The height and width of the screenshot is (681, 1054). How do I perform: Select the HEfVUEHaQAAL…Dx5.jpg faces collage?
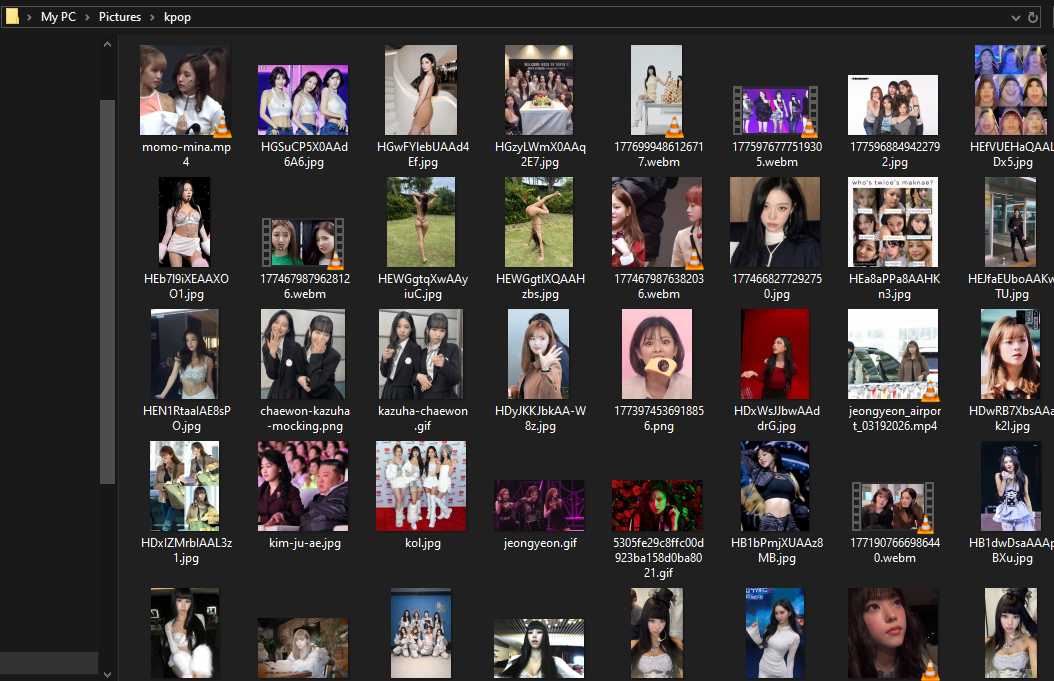point(1012,90)
